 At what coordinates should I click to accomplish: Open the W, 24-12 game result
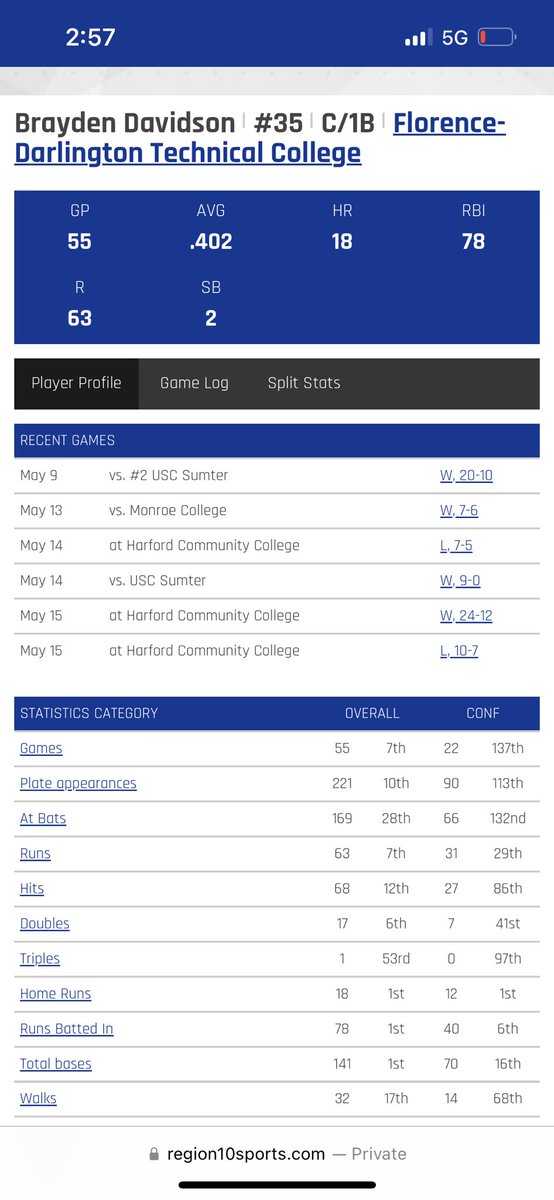point(466,615)
